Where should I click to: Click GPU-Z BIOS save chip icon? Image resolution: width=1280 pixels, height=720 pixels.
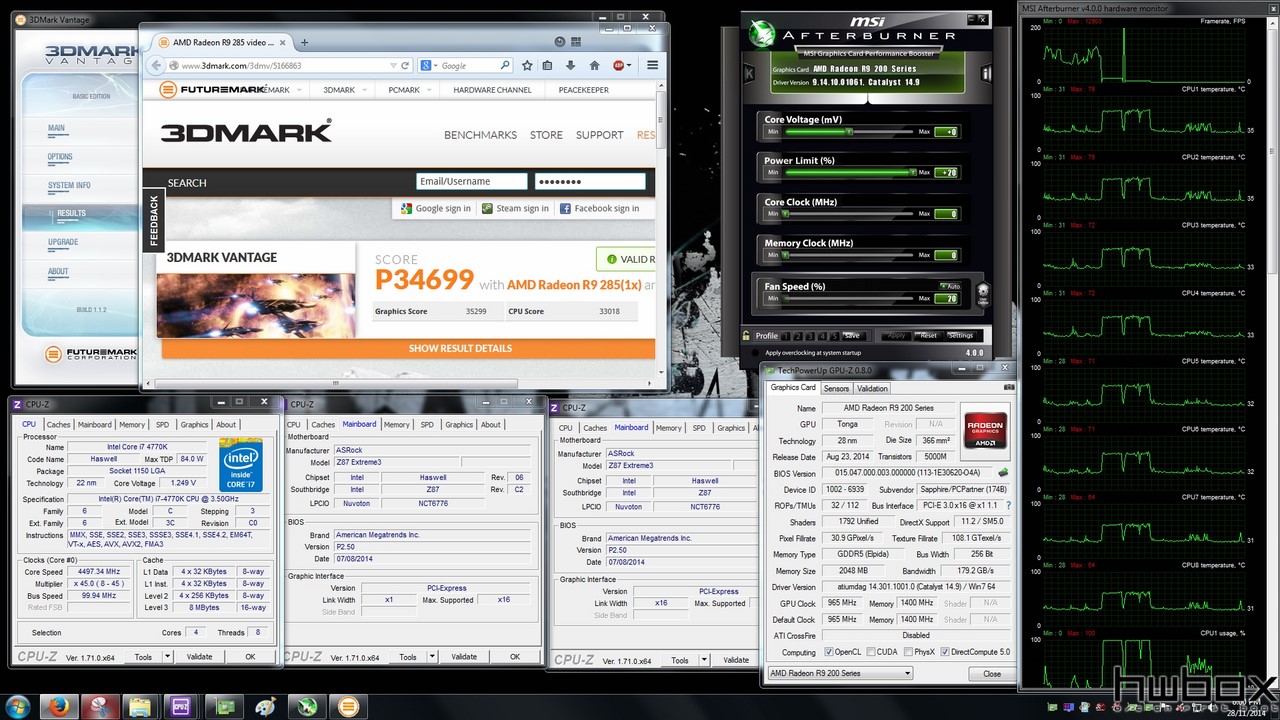coord(1003,472)
